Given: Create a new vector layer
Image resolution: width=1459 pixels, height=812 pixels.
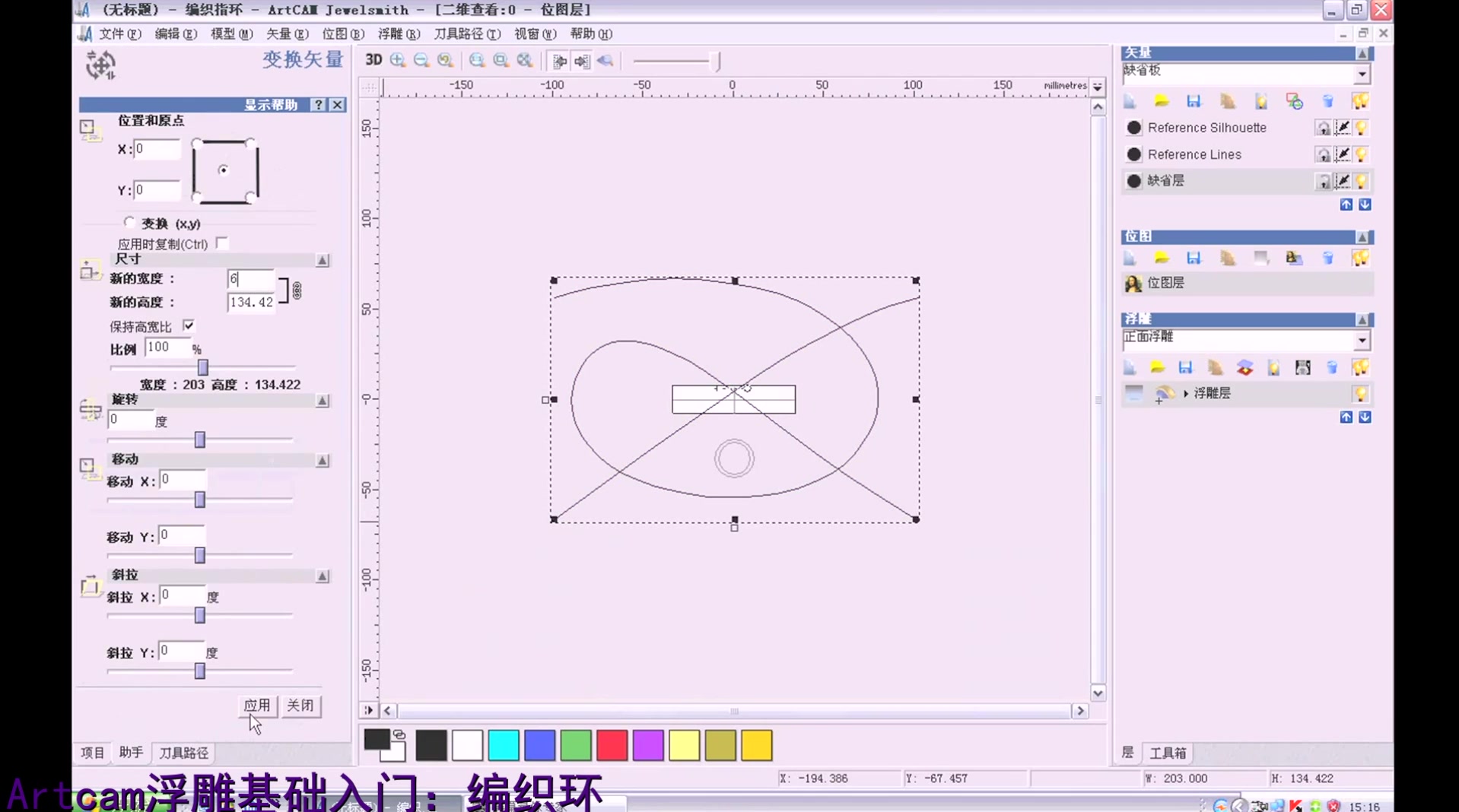Looking at the screenshot, I should coord(1129,101).
